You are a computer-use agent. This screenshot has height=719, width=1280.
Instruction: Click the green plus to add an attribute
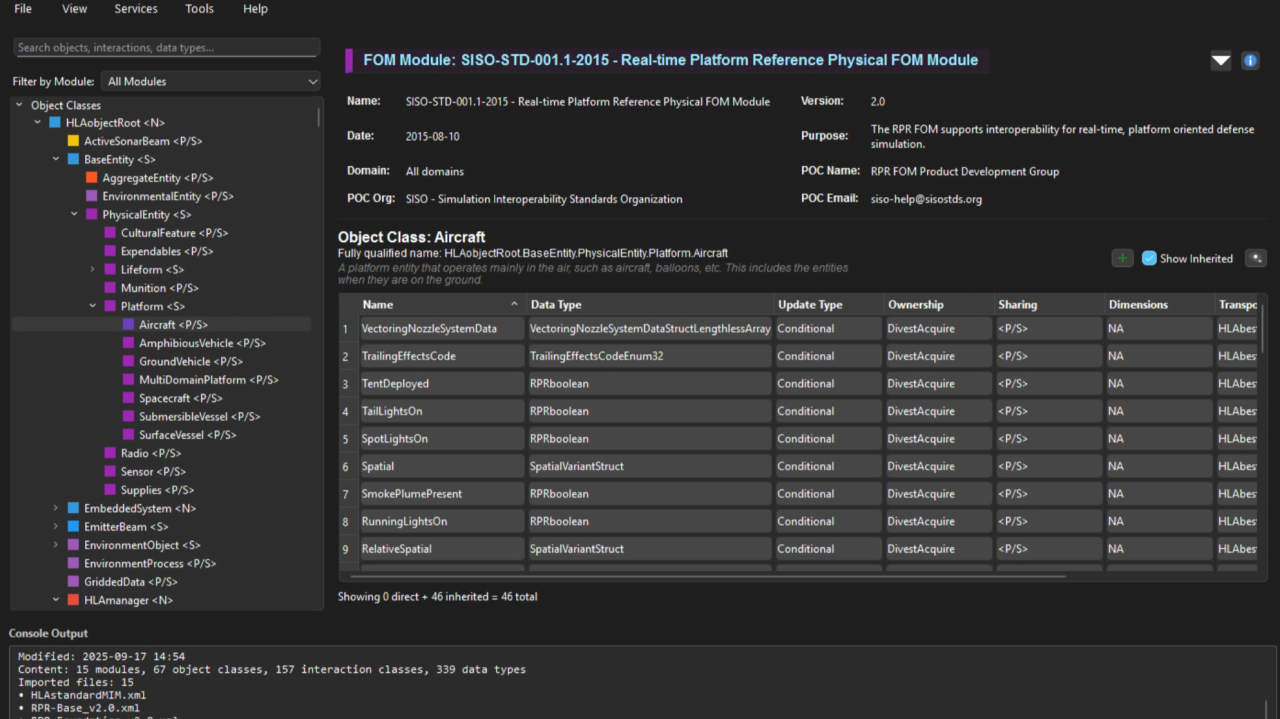tap(1121, 257)
